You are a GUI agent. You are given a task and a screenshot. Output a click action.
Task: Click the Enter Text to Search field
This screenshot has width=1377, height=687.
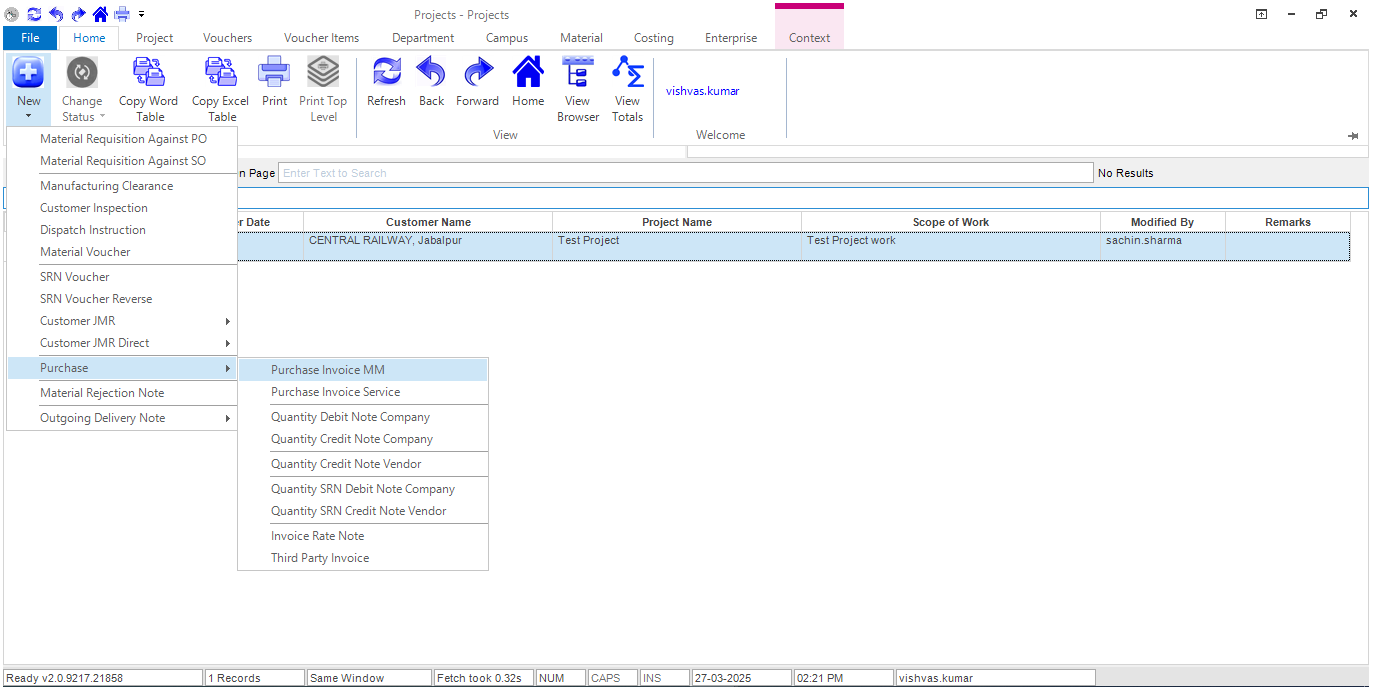pyautogui.click(x=685, y=173)
